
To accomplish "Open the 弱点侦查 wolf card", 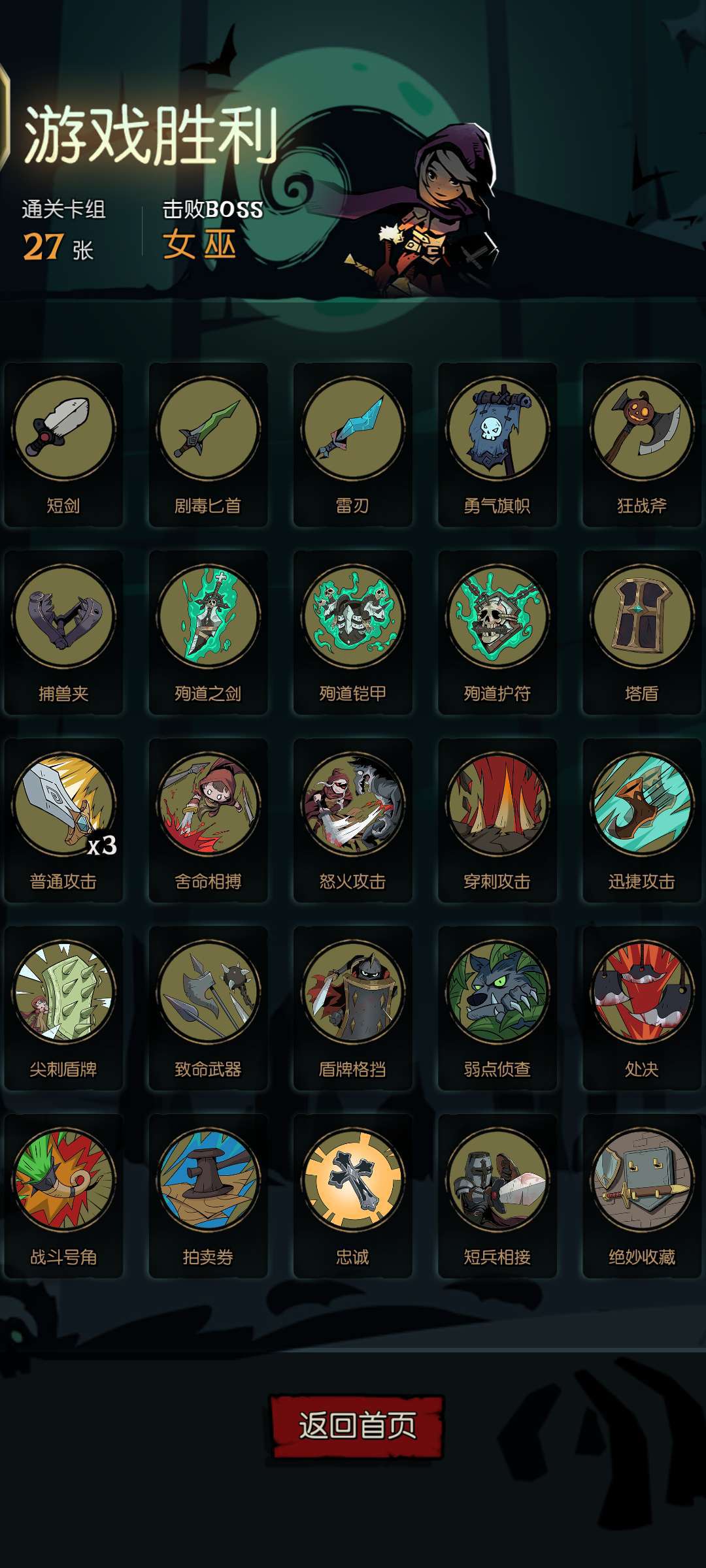I will coord(497,1008).
